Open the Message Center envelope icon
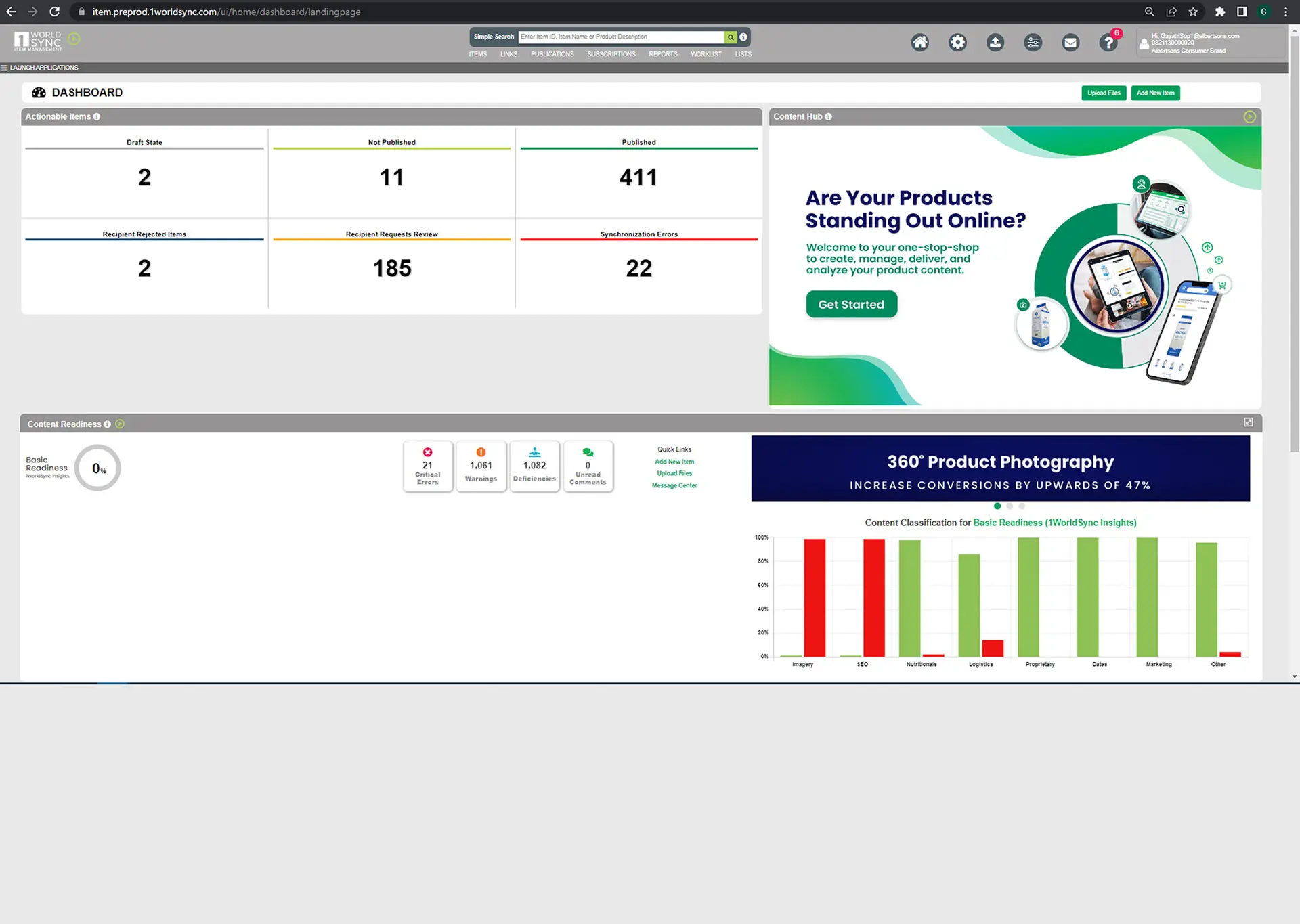The height and width of the screenshot is (924, 1300). coord(1071,42)
